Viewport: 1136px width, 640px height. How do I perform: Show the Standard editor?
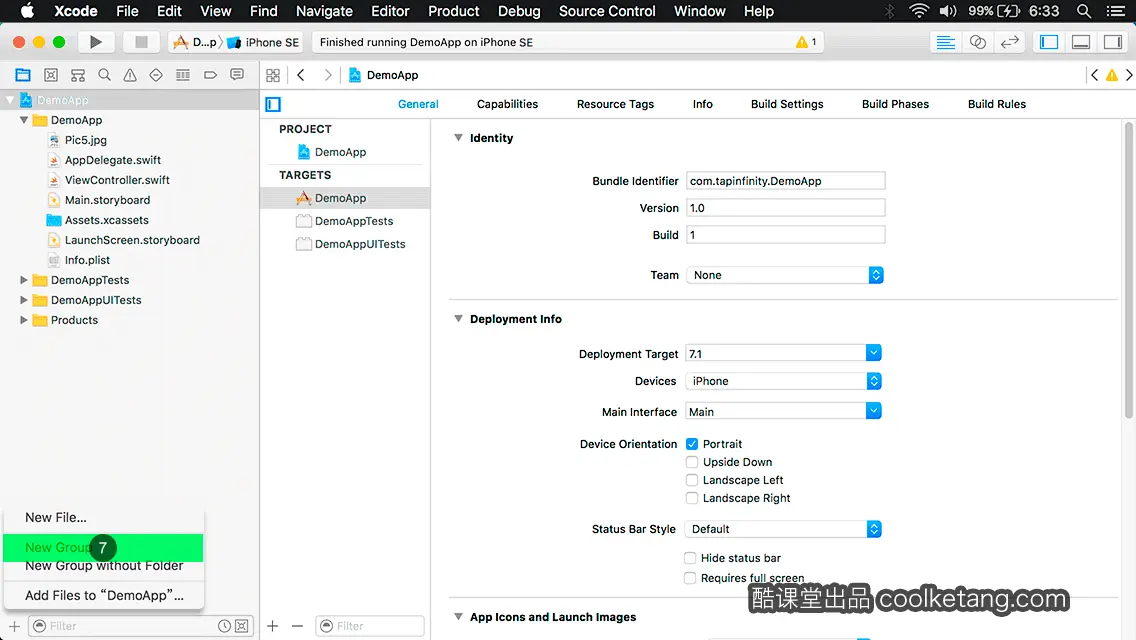click(x=945, y=42)
